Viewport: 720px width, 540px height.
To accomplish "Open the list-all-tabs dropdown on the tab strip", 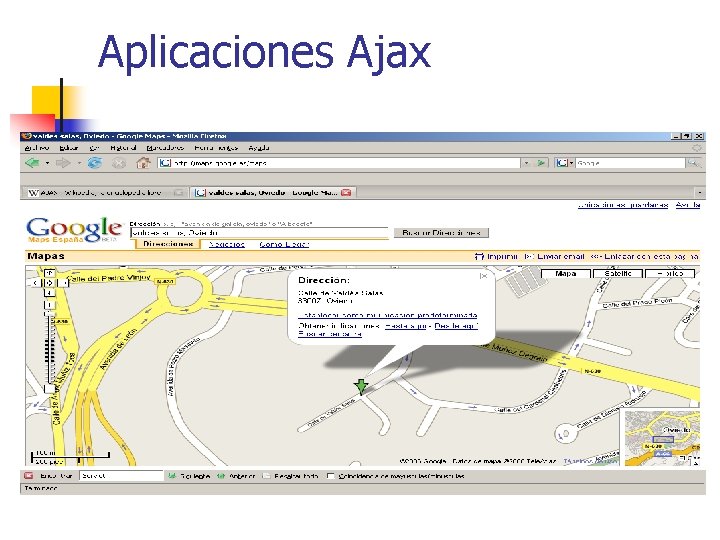I will (x=699, y=192).
